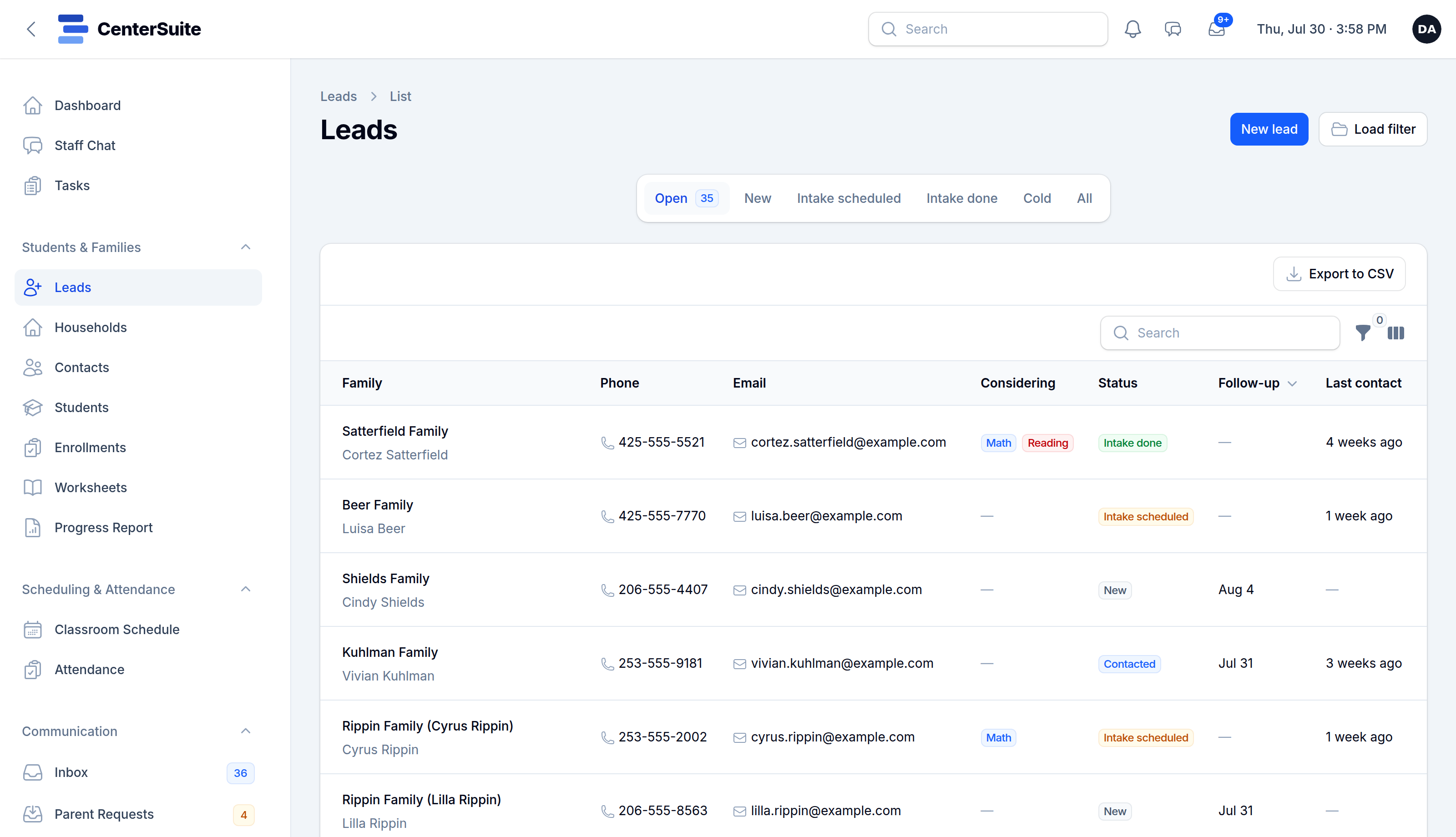Open the DA user avatar menu
The image size is (1456, 837).
(x=1426, y=29)
